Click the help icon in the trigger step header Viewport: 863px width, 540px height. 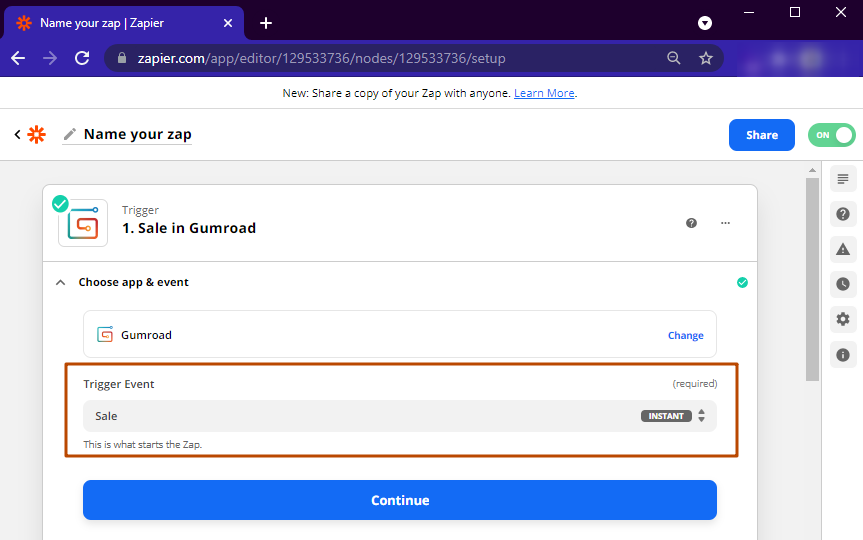tap(691, 223)
